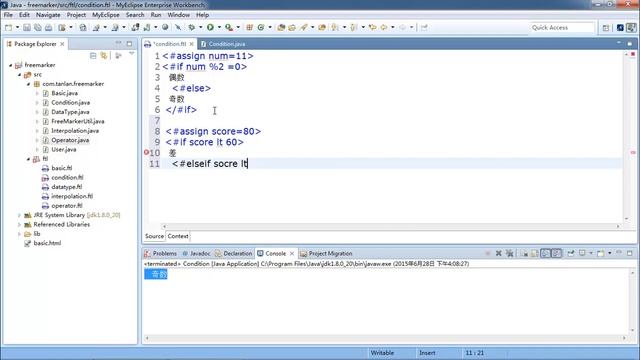
Task: Expand the JRE System Library node
Action: point(19,215)
